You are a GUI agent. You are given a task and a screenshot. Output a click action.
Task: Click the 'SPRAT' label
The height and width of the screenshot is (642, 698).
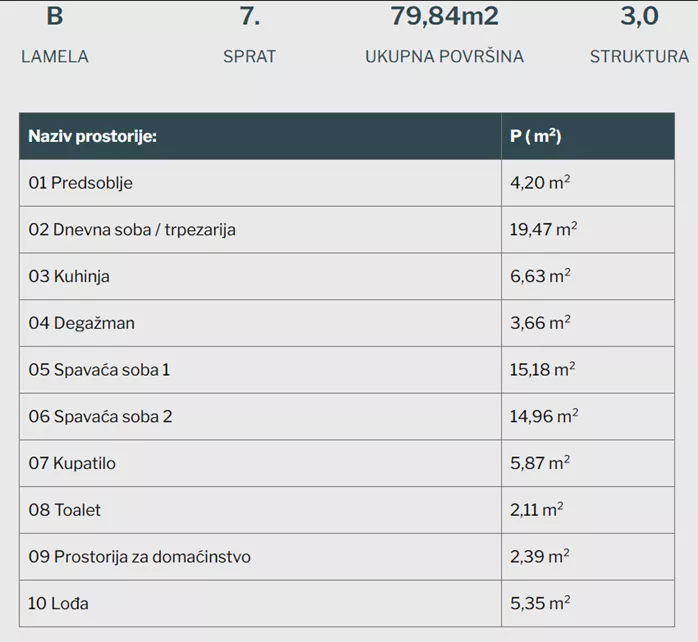[249, 57]
